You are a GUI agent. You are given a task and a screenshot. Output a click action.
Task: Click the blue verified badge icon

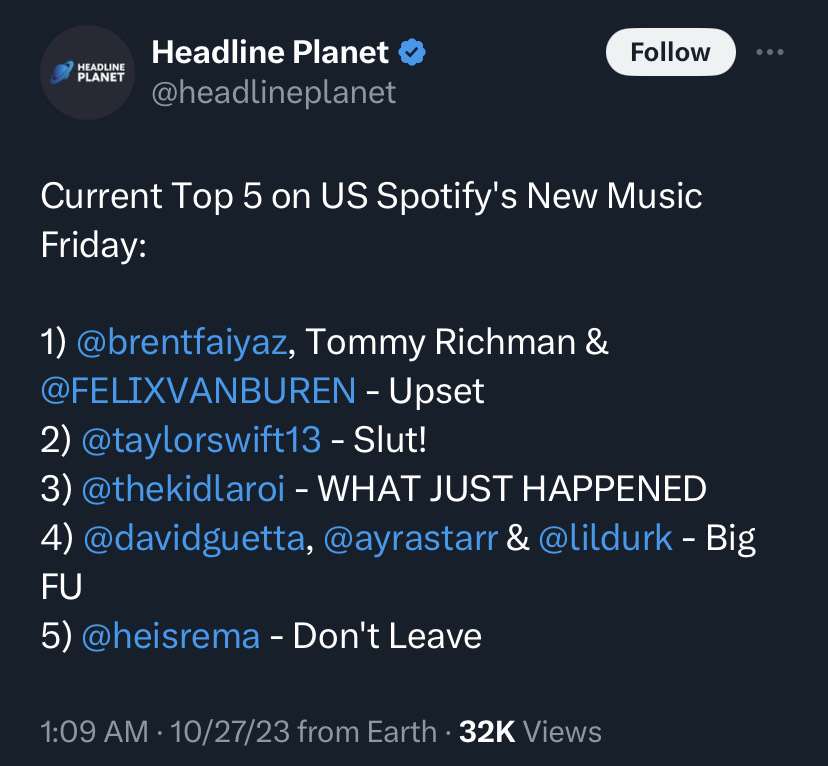pos(412,52)
